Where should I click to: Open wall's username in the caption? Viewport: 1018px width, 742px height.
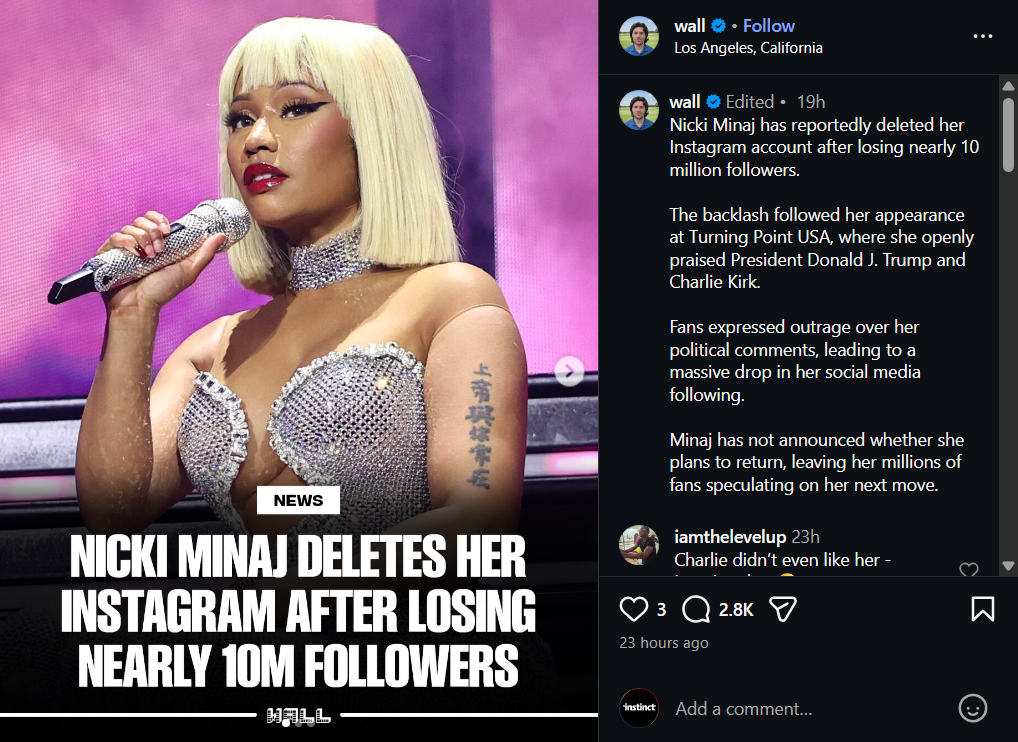point(685,101)
